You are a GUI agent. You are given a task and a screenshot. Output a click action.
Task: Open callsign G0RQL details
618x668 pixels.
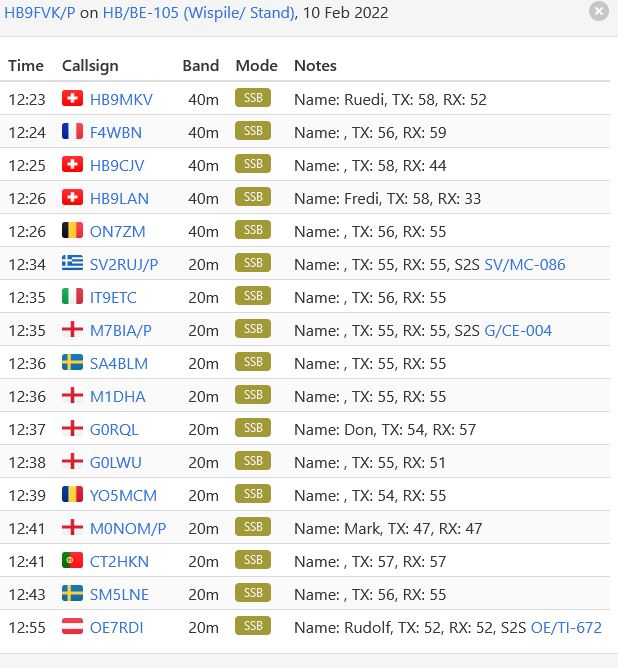(114, 430)
